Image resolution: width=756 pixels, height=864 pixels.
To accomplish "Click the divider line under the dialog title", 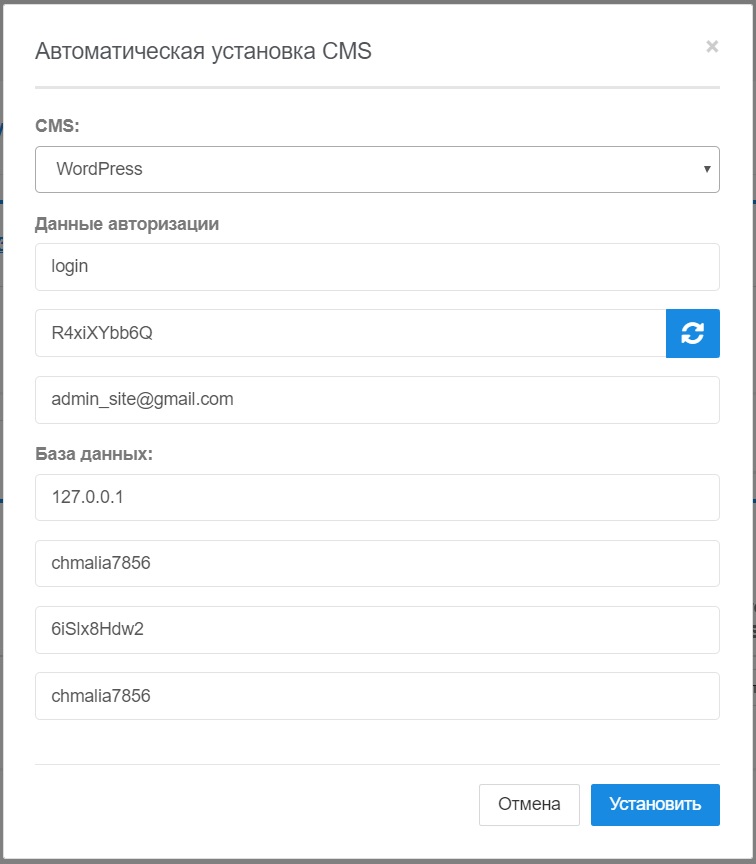I will pos(377,88).
